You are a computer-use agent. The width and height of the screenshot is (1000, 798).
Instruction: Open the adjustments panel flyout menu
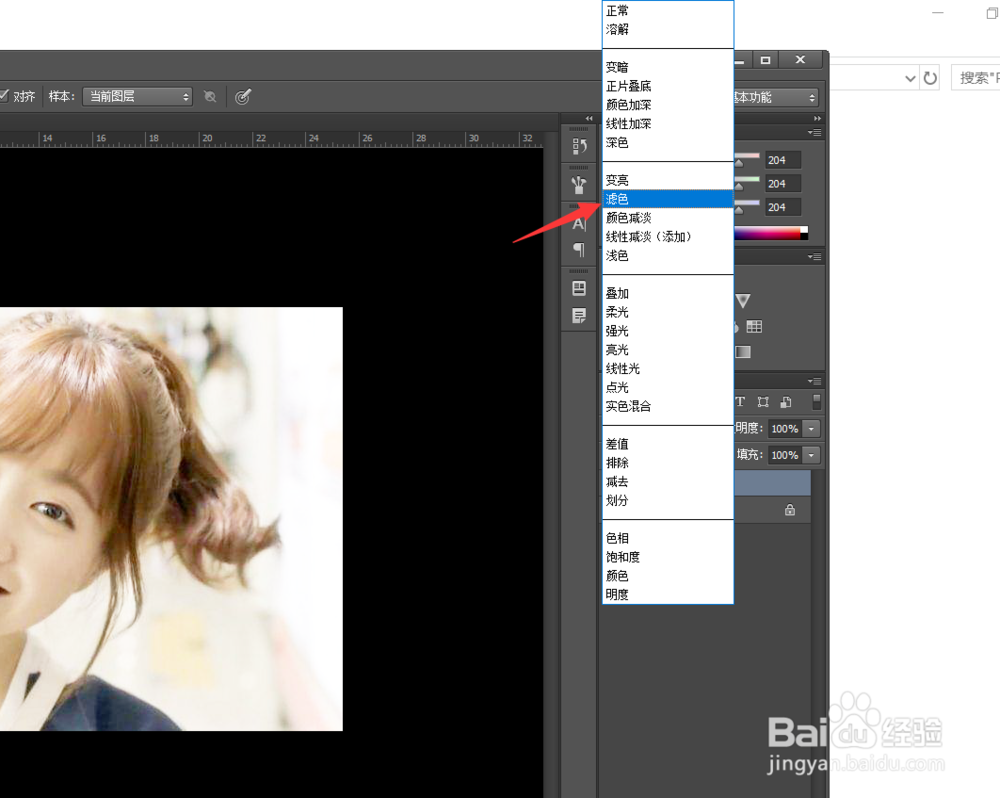pyautogui.click(x=814, y=256)
